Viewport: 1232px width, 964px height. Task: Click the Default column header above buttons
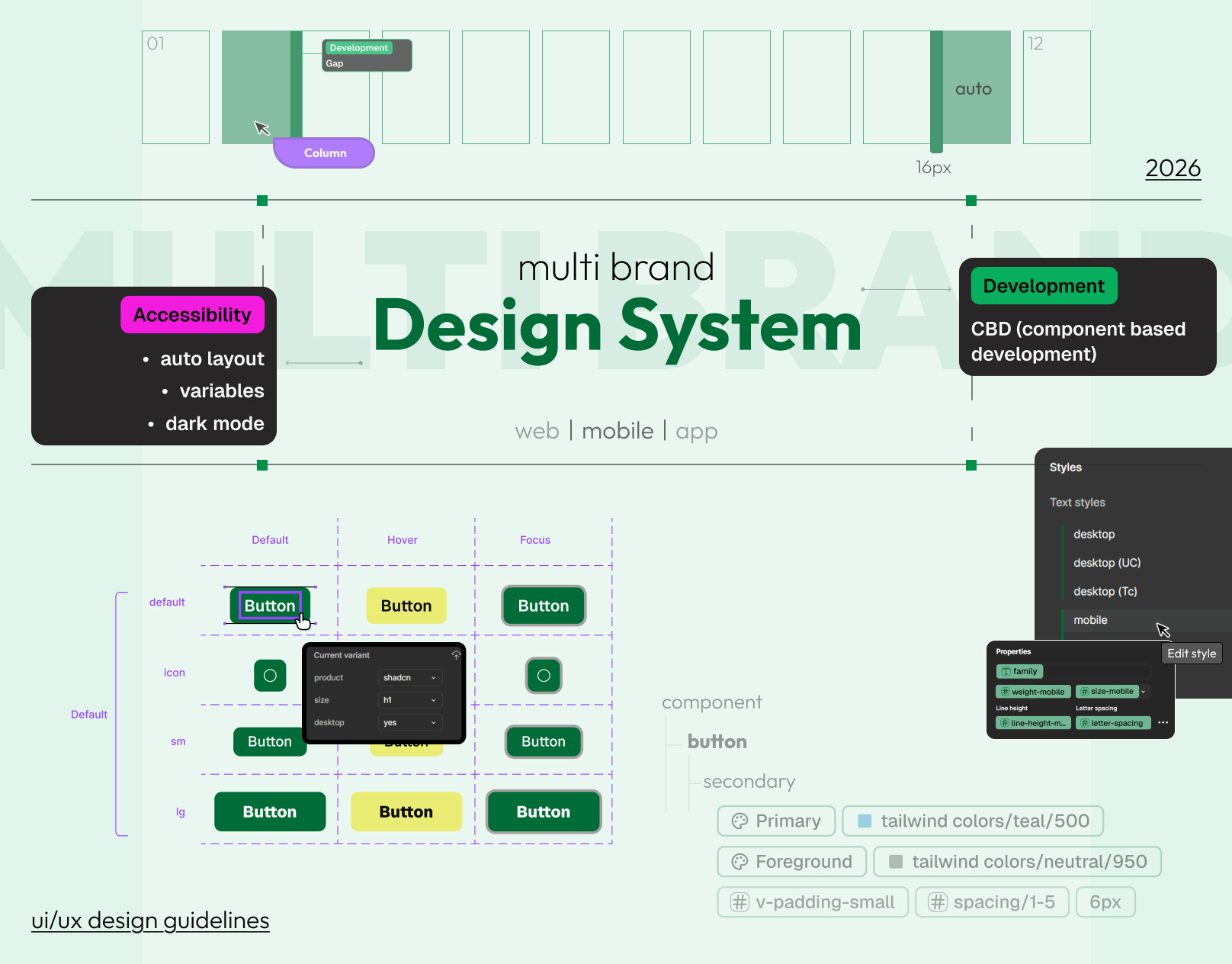[x=270, y=540]
